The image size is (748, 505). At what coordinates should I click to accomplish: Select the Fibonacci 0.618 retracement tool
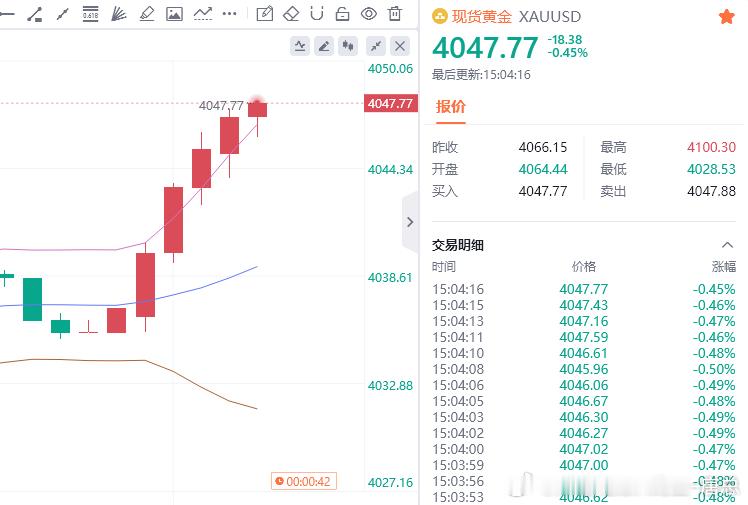pyautogui.click(x=90, y=14)
